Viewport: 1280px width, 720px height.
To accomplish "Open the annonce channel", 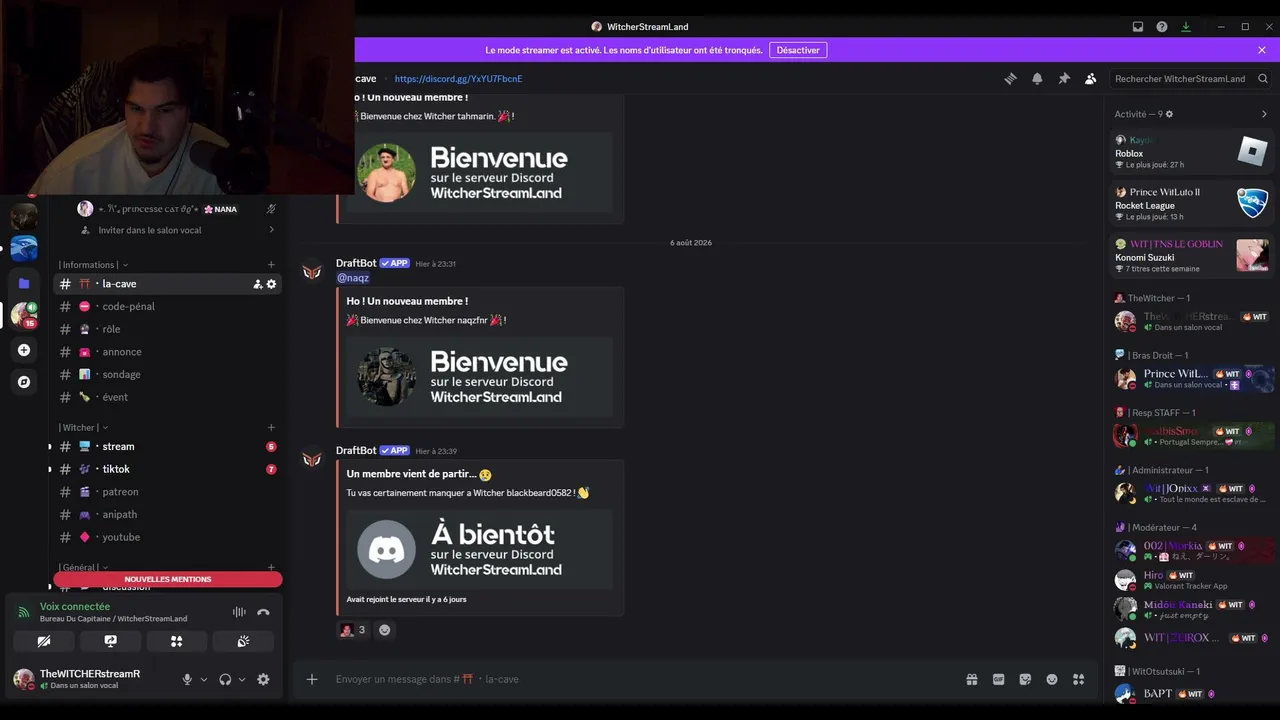I will tap(167, 352).
